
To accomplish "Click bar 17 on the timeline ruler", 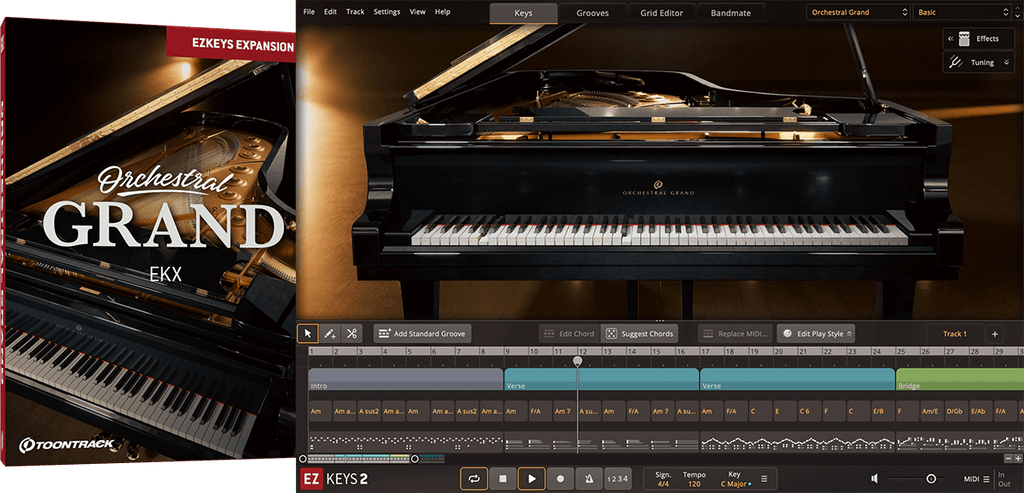I will click(705, 351).
